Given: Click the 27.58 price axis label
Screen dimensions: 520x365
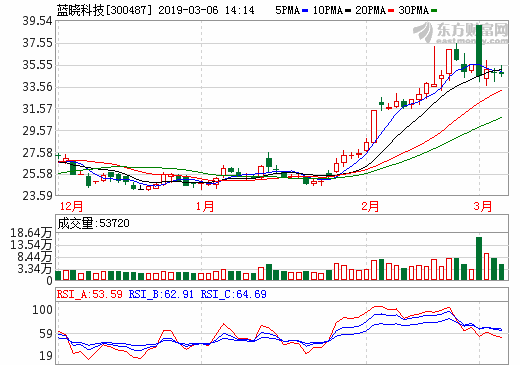Looking at the screenshot, I should [x=38, y=153].
